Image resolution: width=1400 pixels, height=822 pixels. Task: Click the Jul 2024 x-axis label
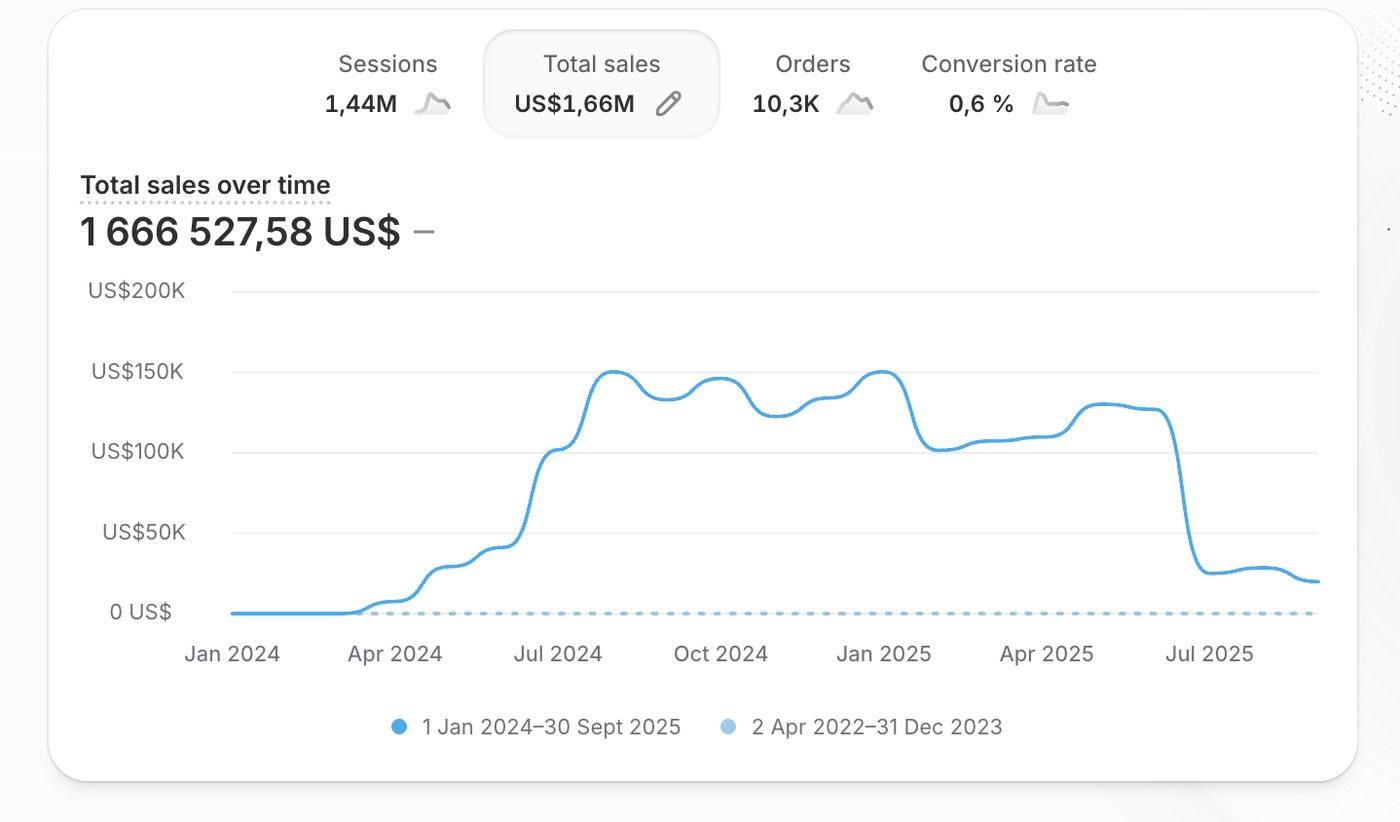coord(557,654)
